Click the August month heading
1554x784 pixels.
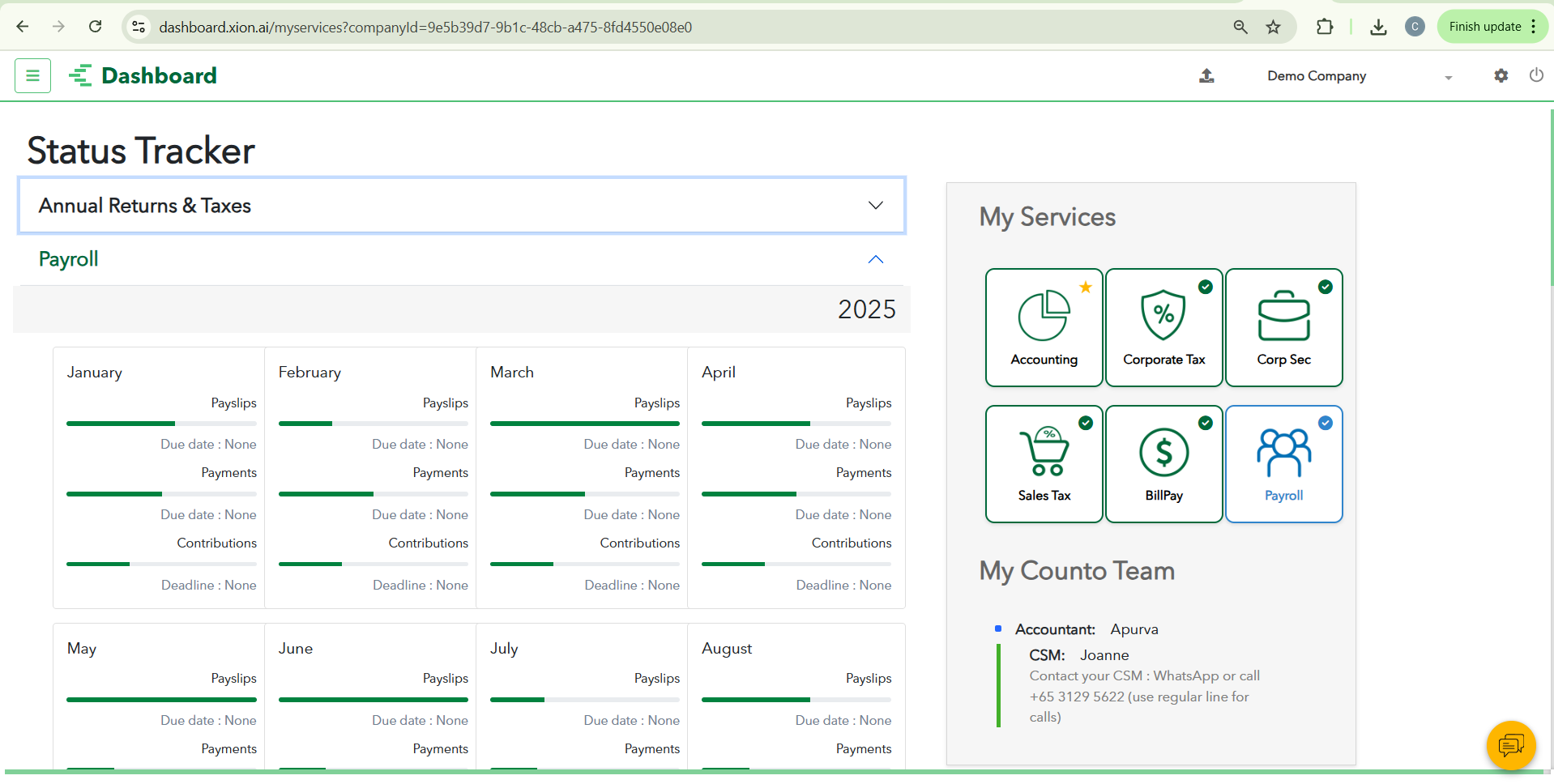point(727,649)
